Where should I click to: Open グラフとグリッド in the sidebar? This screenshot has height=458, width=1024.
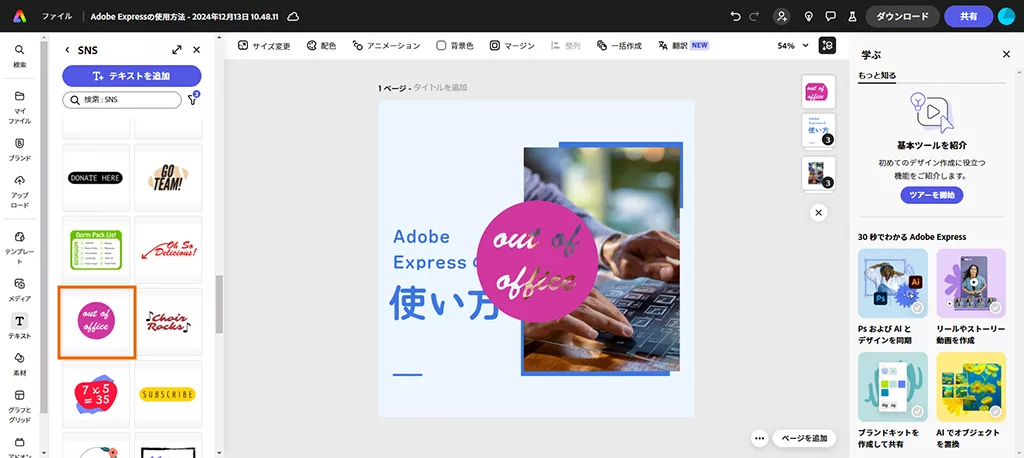(x=20, y=406)
